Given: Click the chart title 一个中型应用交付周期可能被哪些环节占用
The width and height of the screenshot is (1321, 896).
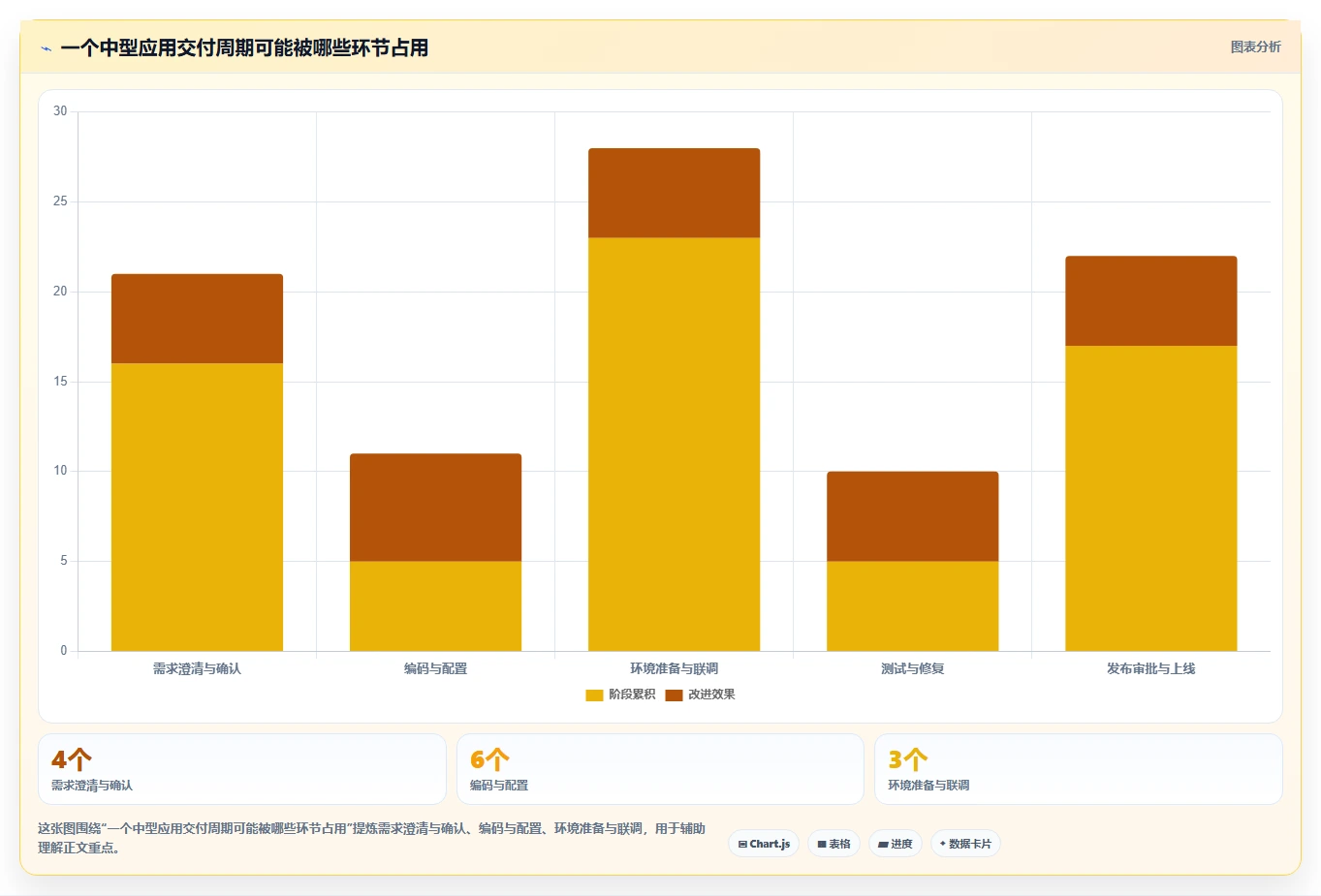Looking at the screenshot, I should (244, 47).
